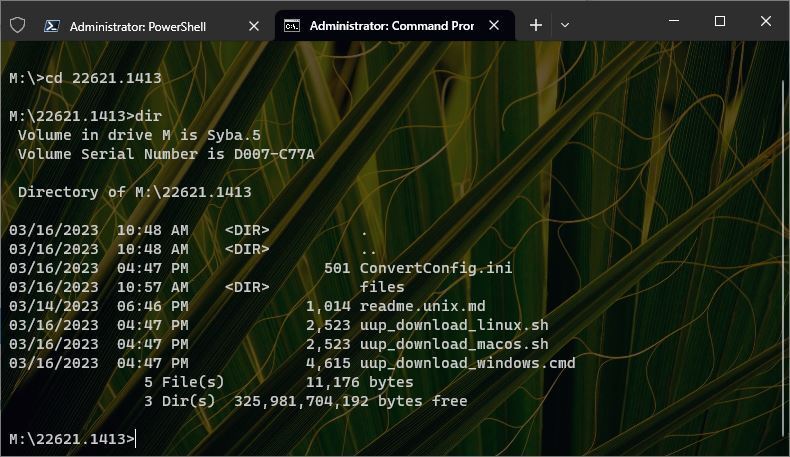Click uup_download_macos.sh in the listing

[454, 344]
